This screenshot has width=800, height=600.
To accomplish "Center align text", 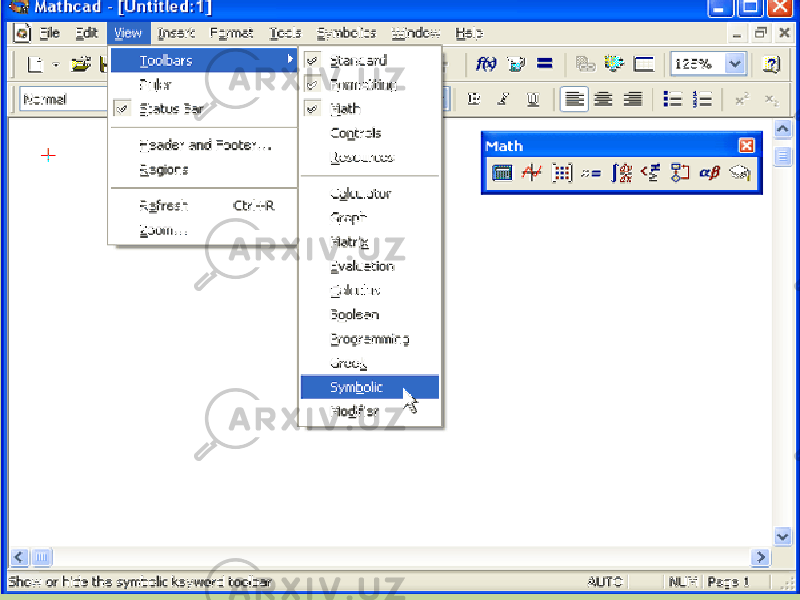I will tap(604, 99).
